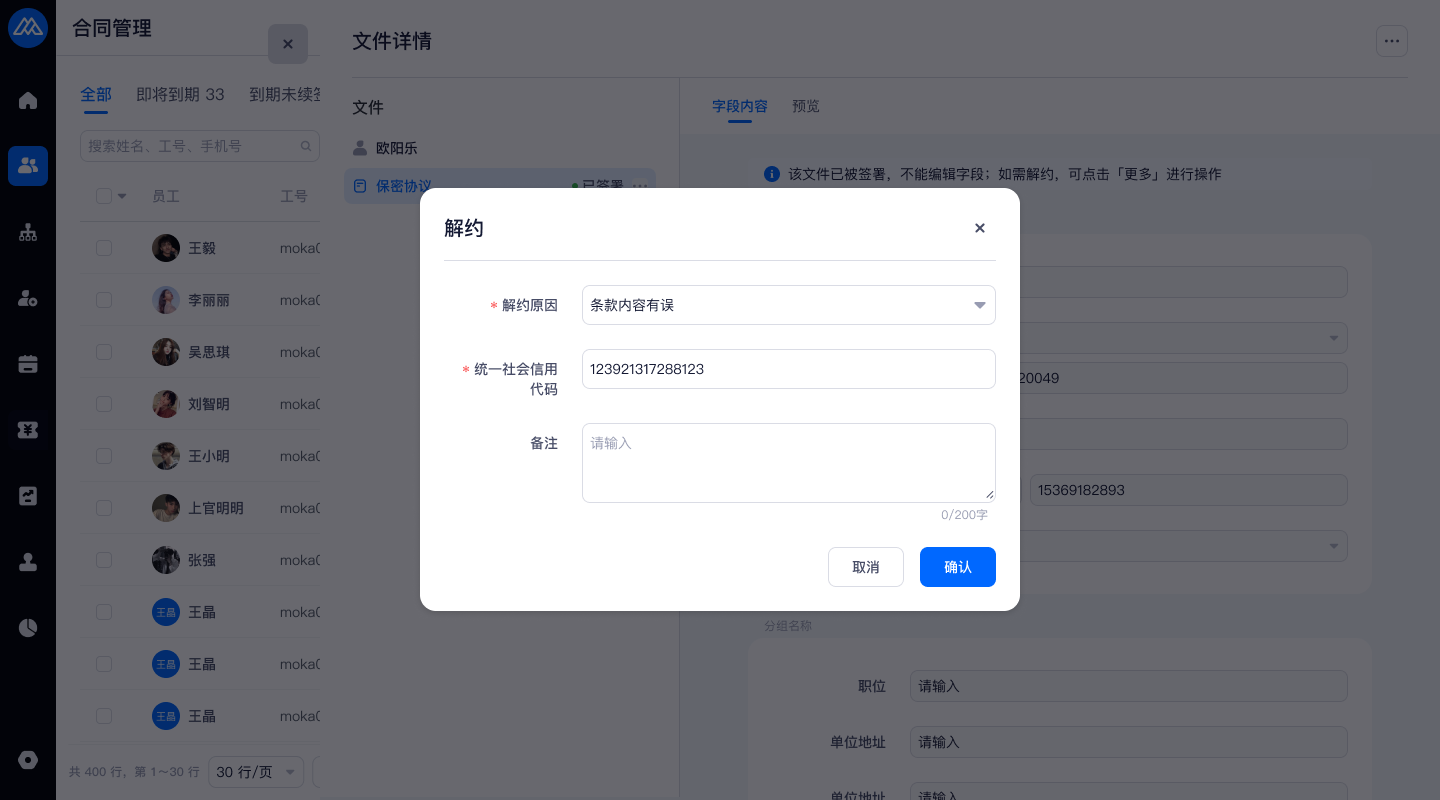Select the checkbox for 李丽丽

[104, 300]
